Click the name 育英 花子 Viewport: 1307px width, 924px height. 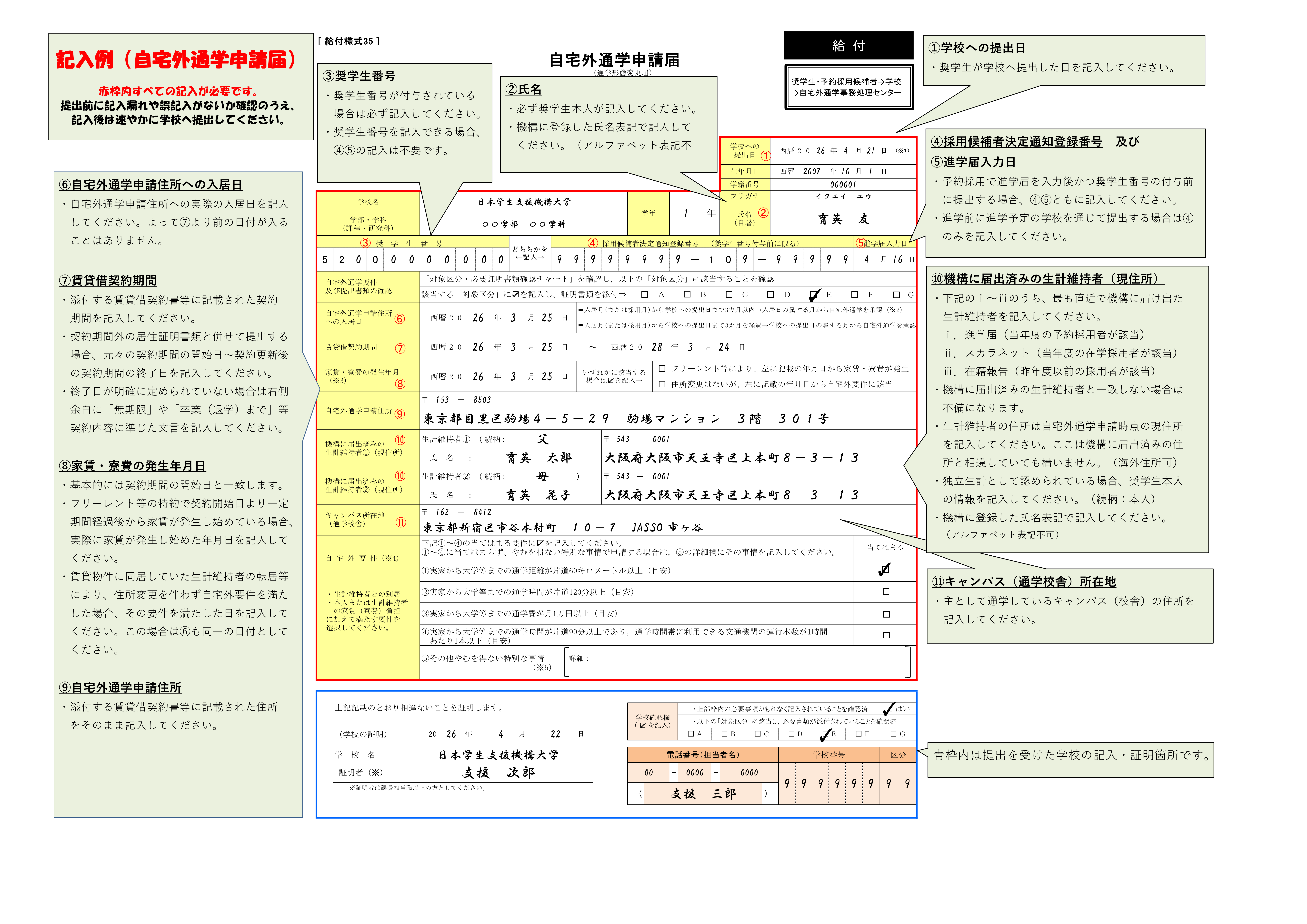coord(538,496)
